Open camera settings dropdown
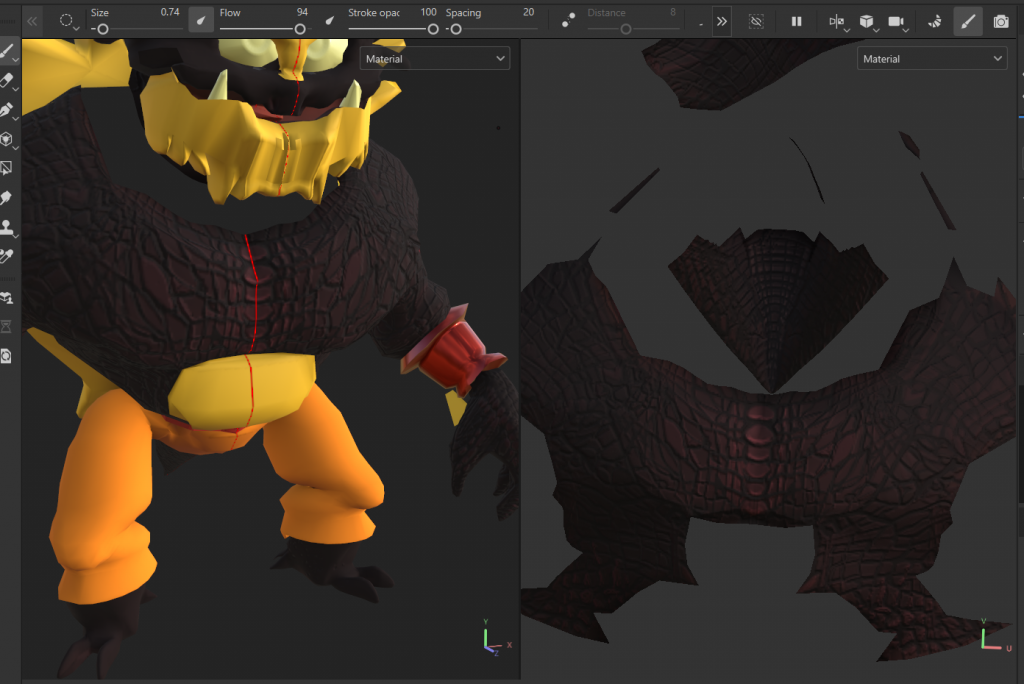1024x684 pixels. (x=898, y=22)
